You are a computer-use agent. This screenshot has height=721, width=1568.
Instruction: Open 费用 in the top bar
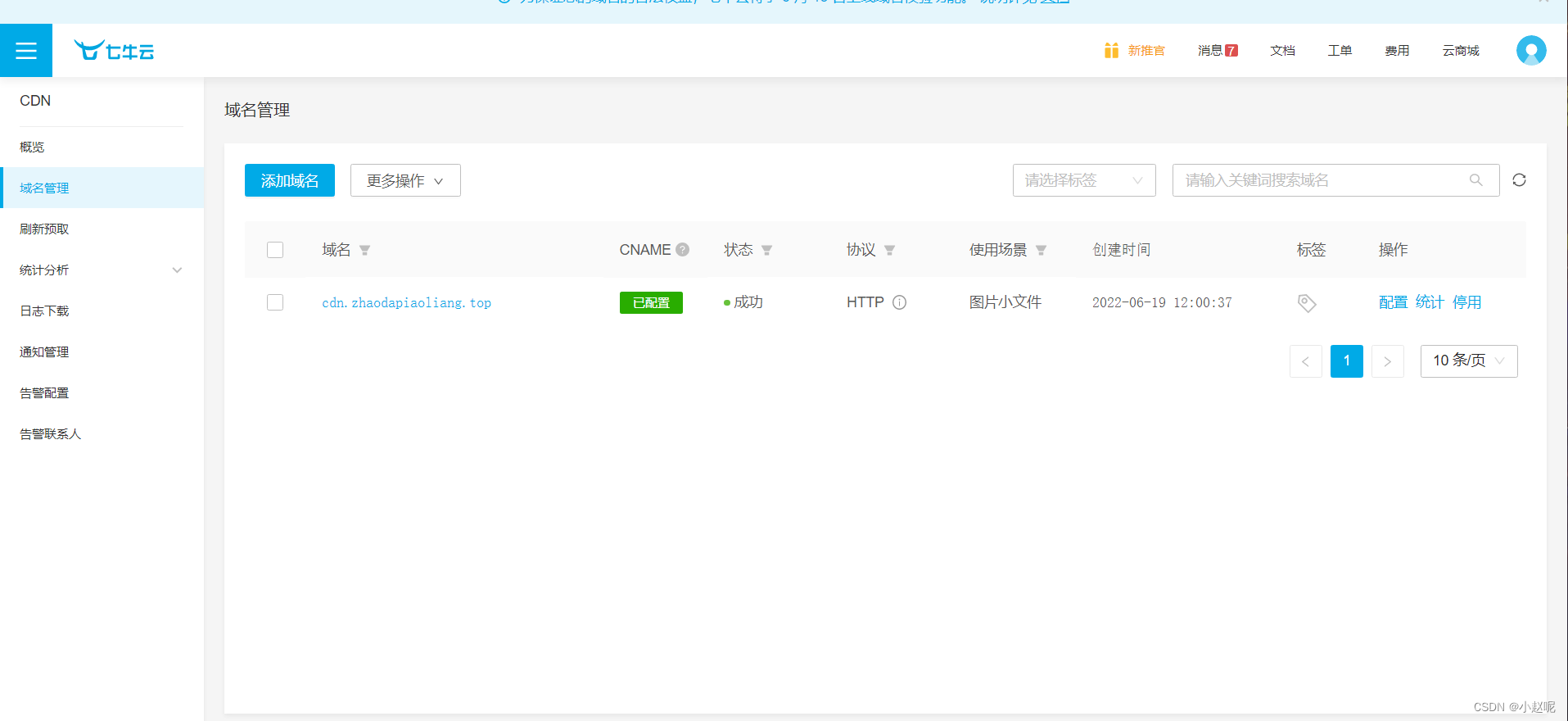1397,51
